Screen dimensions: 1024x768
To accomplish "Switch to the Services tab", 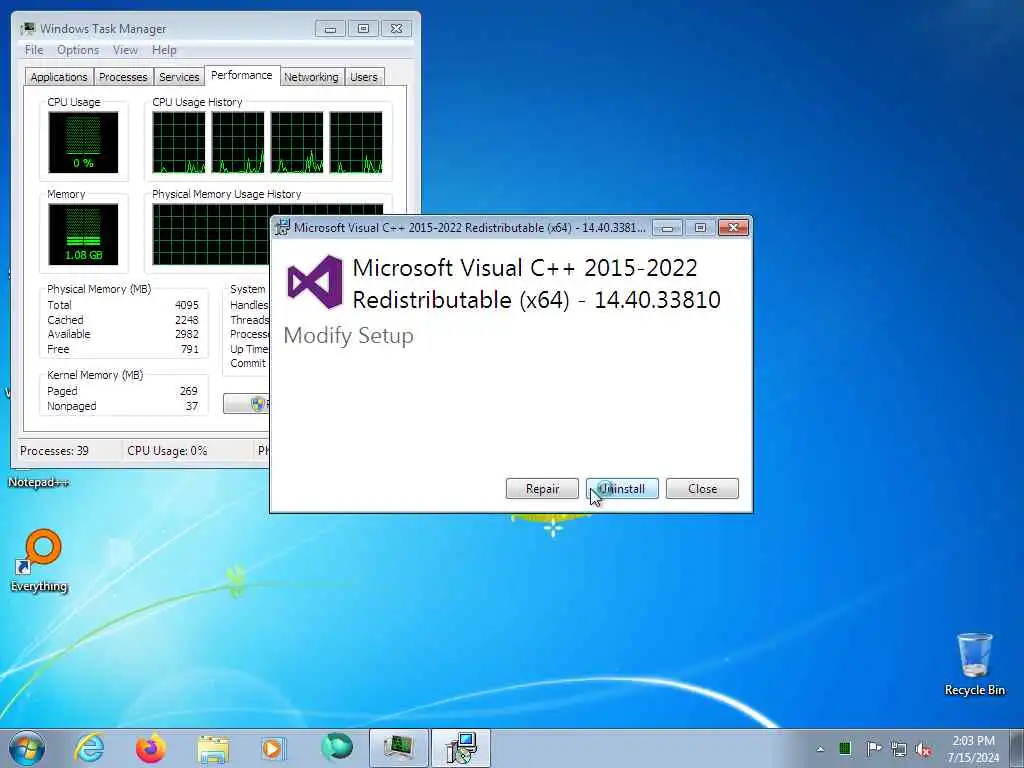I will coord(179,77).
